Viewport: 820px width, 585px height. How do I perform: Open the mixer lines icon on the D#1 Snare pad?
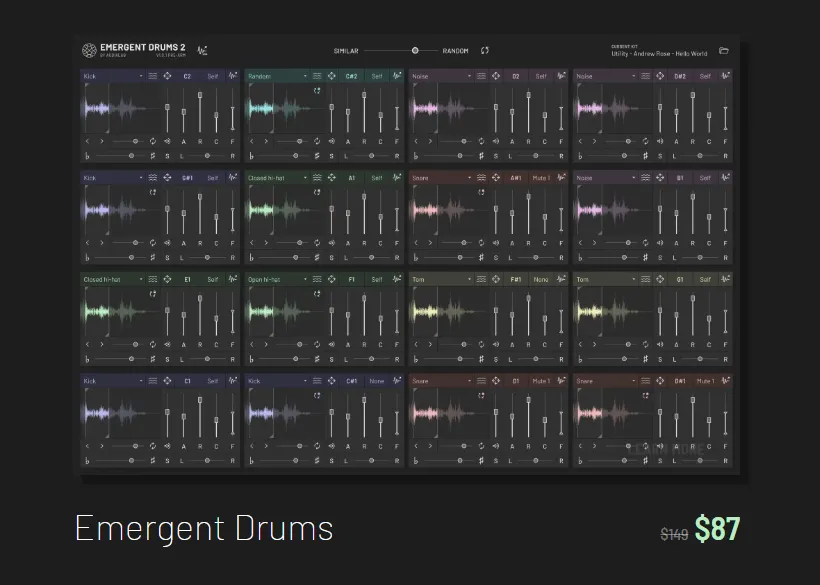(x=645, y=381)
